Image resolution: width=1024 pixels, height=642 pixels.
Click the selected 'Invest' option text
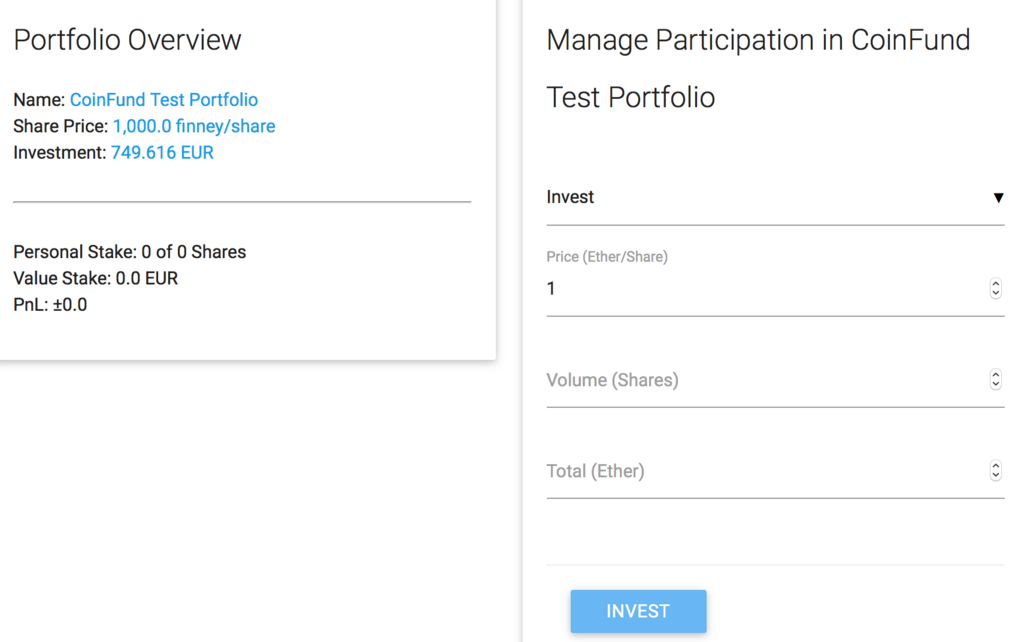click(570, 197)
